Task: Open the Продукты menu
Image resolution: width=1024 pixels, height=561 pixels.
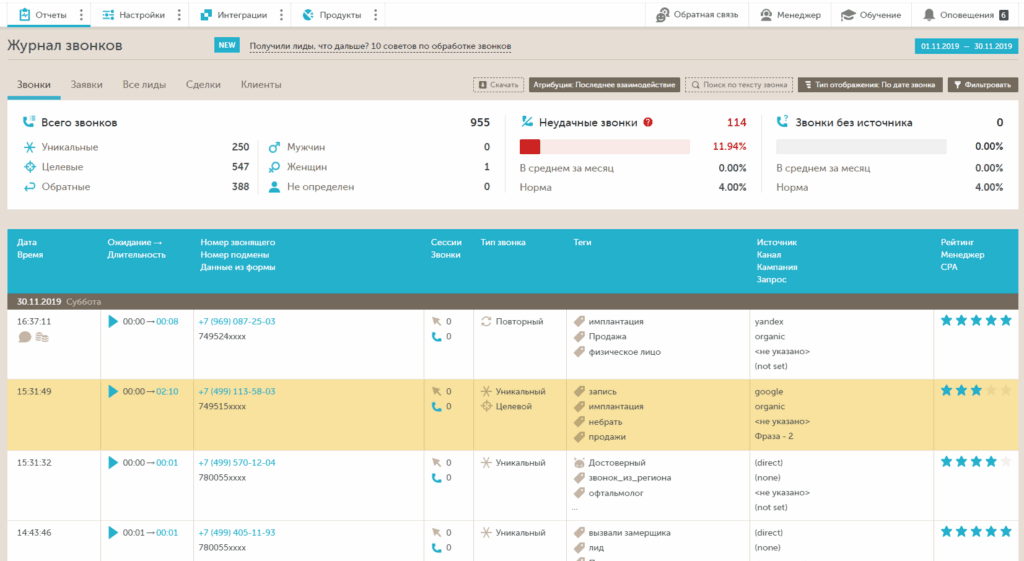Action: pyautogui.click(x=332, y=14)
